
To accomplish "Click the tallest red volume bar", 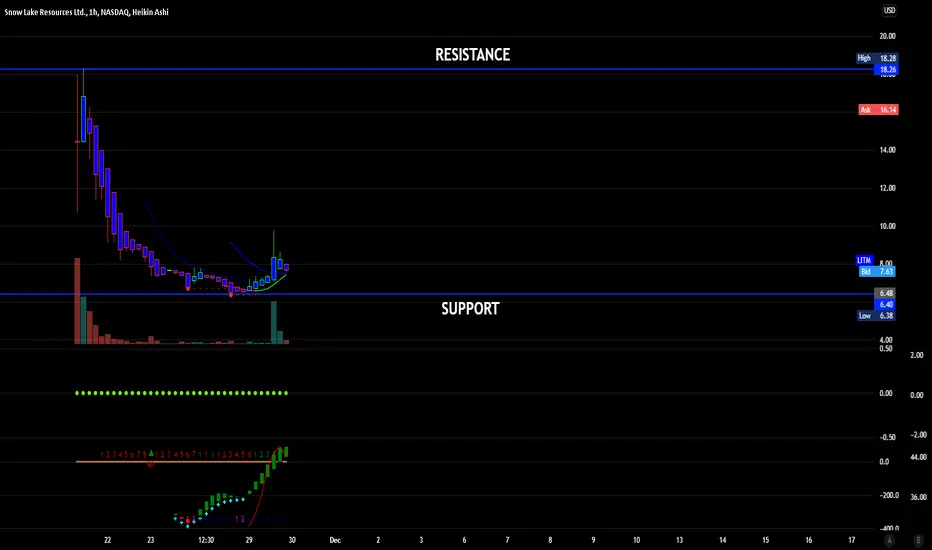I will click(77, 301).
